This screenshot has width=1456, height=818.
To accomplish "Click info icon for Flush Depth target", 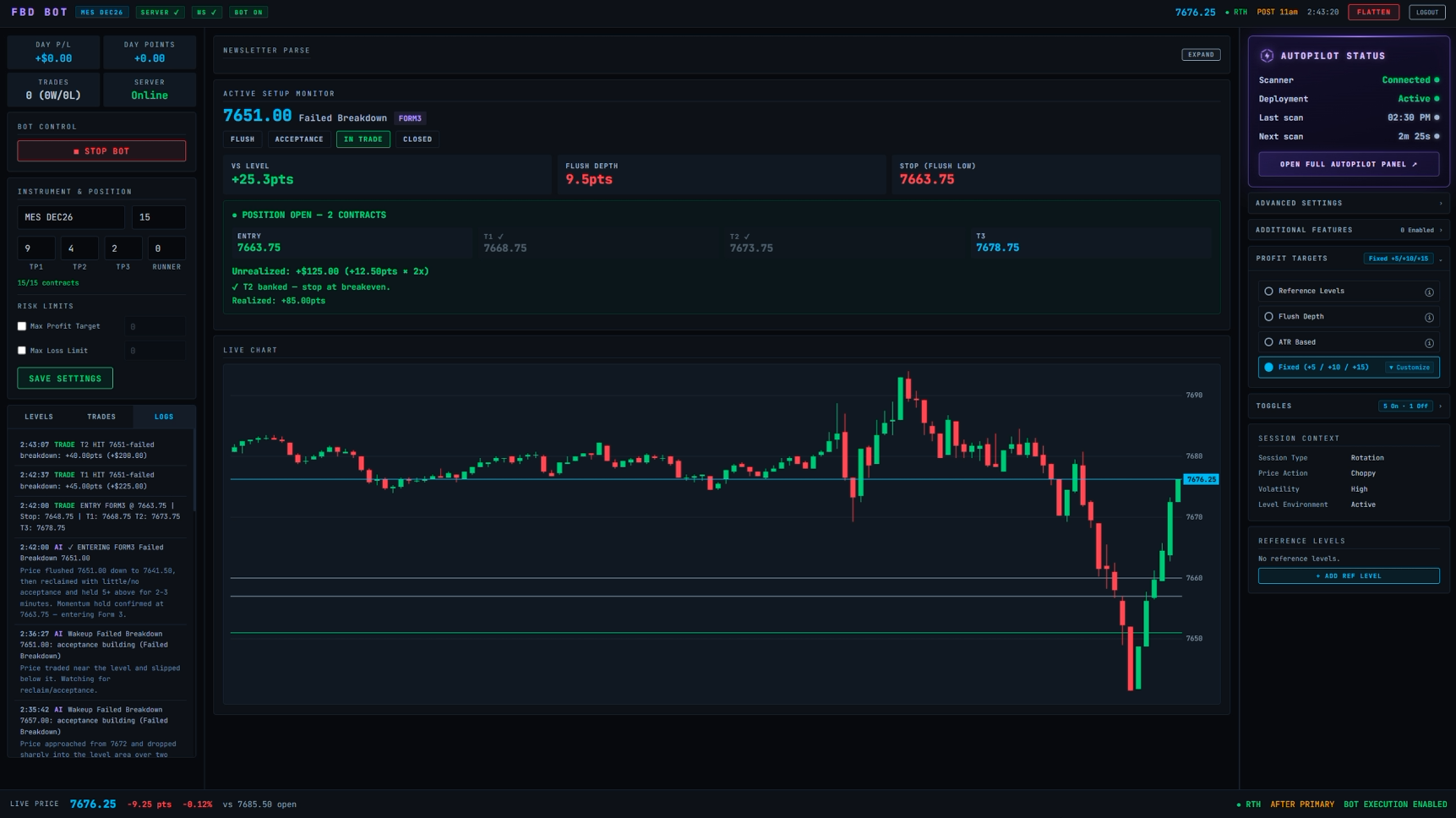I will click(x=1429, y=317).
